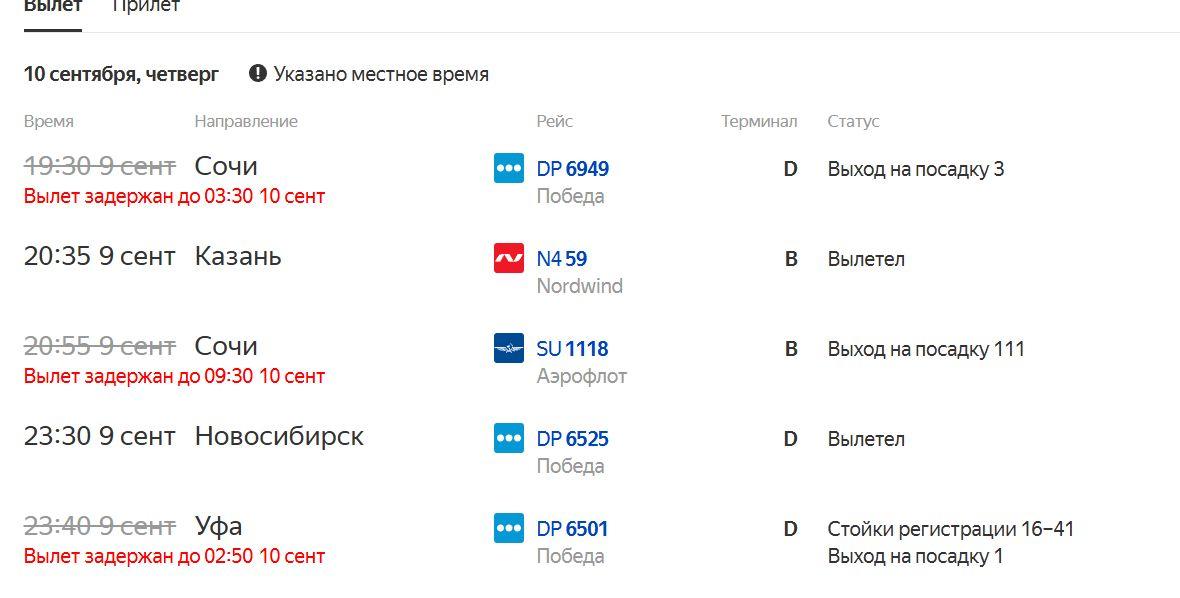Click the Aeroflot logo beside SU 1118
1180x598 pixels.
(x=509, y=348)
